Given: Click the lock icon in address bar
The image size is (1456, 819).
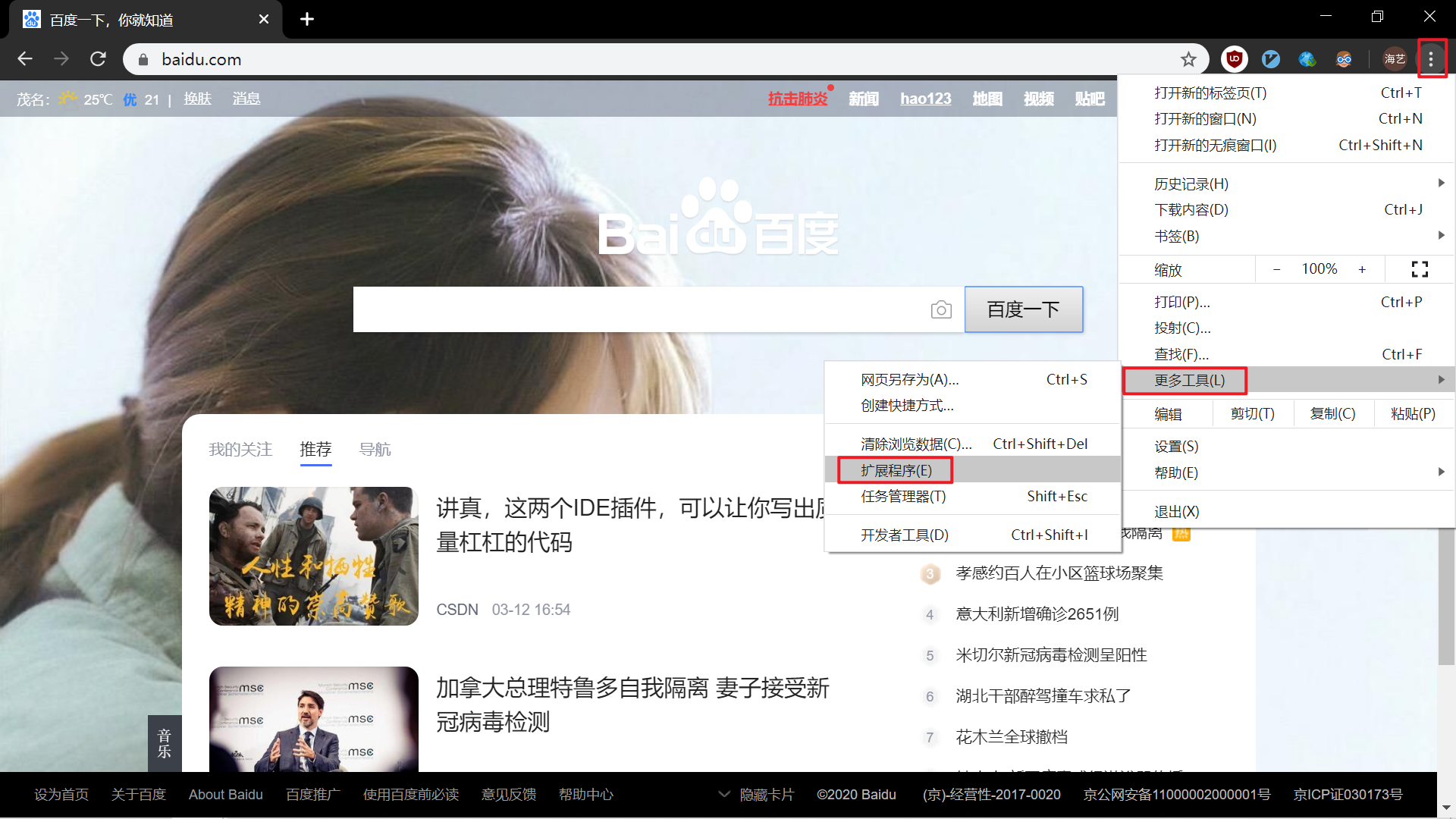Looking at the screenshot, I should (x=143, y=59).
